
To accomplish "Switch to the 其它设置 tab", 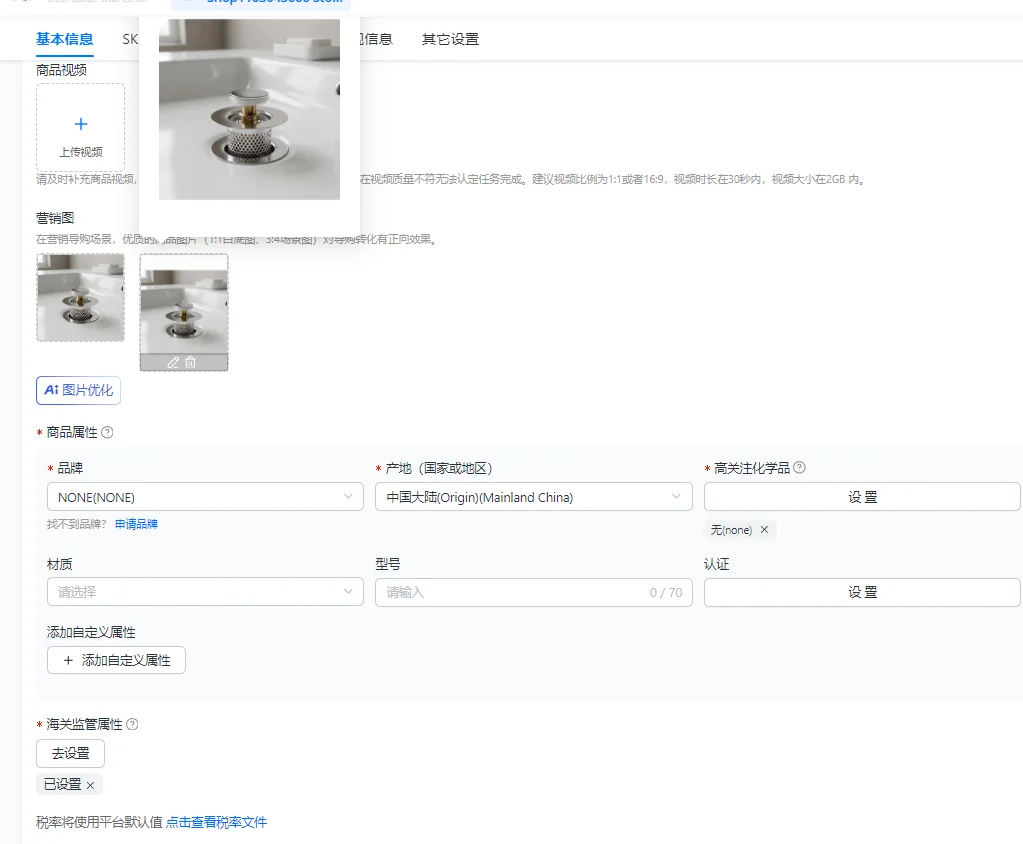I will 450,39.
